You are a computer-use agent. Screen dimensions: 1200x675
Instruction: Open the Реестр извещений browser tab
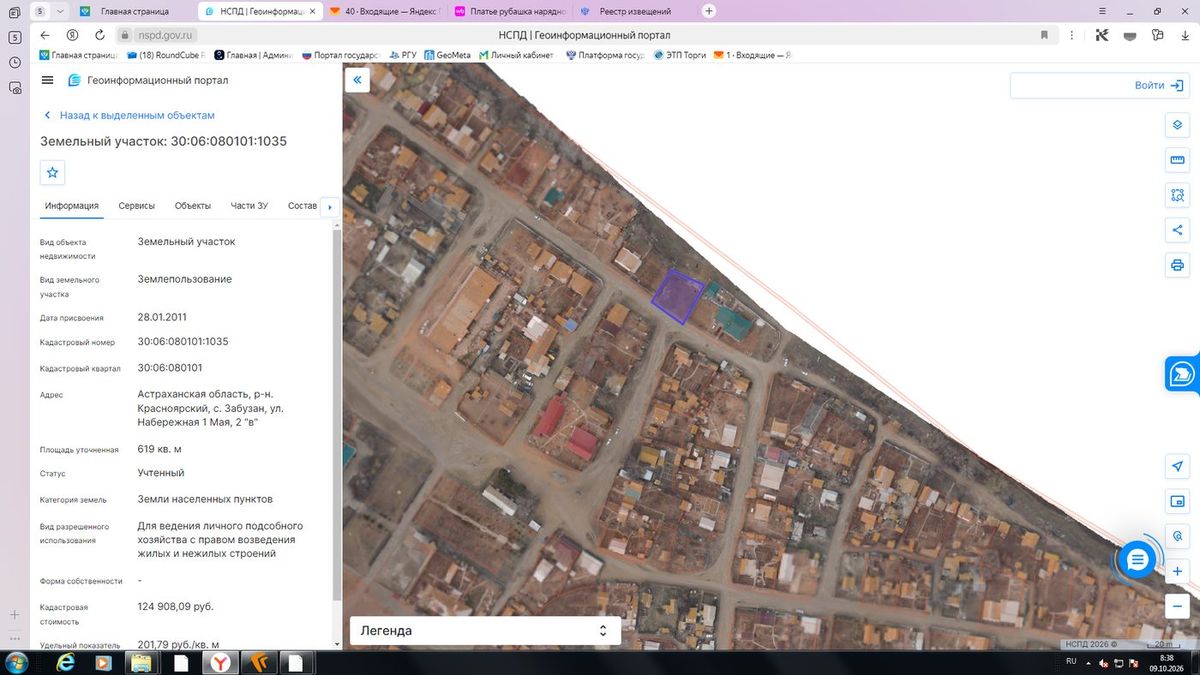click(x=634, y=11)
